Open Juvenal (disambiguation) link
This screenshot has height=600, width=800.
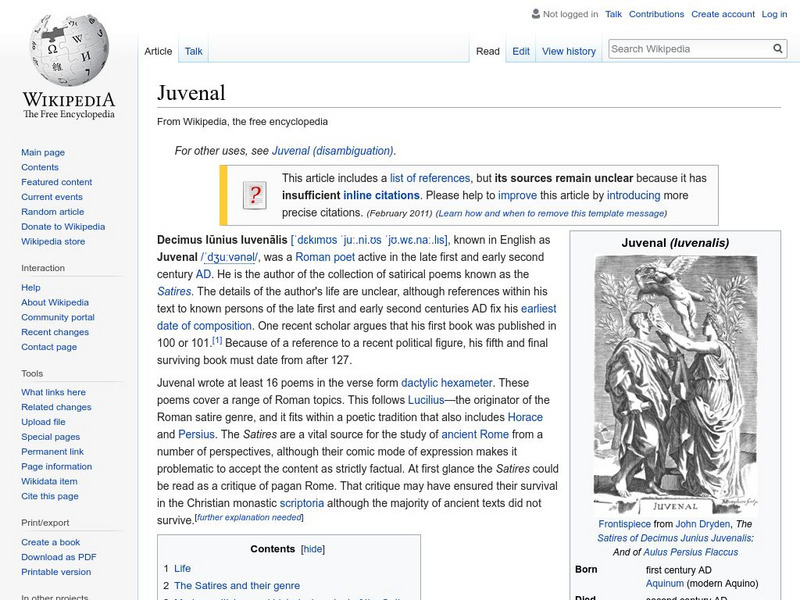click(333, 151)
